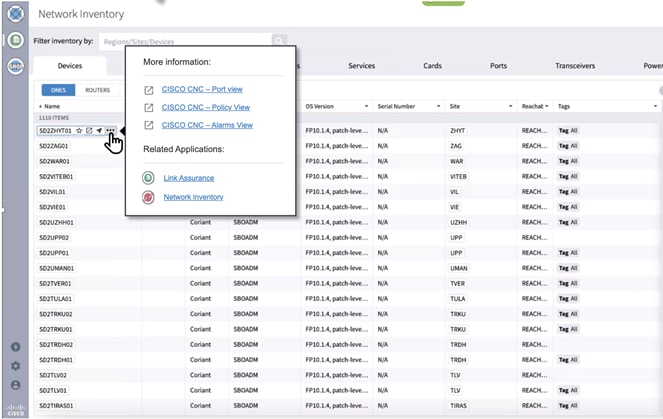Select device SD2TLV02 in the list
Screen dimensions: 663x419
(x=53, y=375)
